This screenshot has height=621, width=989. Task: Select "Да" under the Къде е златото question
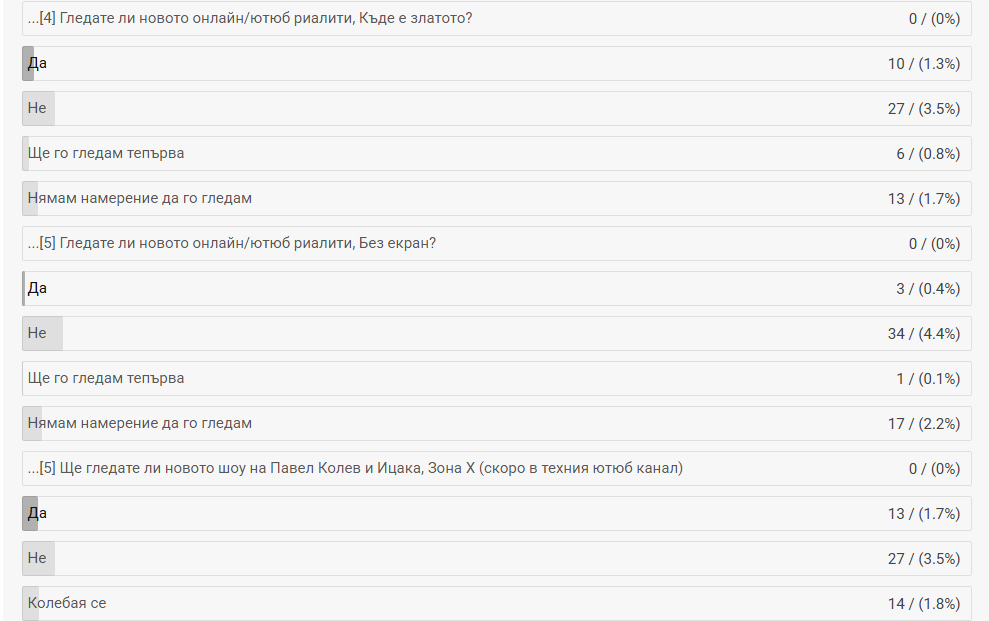tap(38, 64)
